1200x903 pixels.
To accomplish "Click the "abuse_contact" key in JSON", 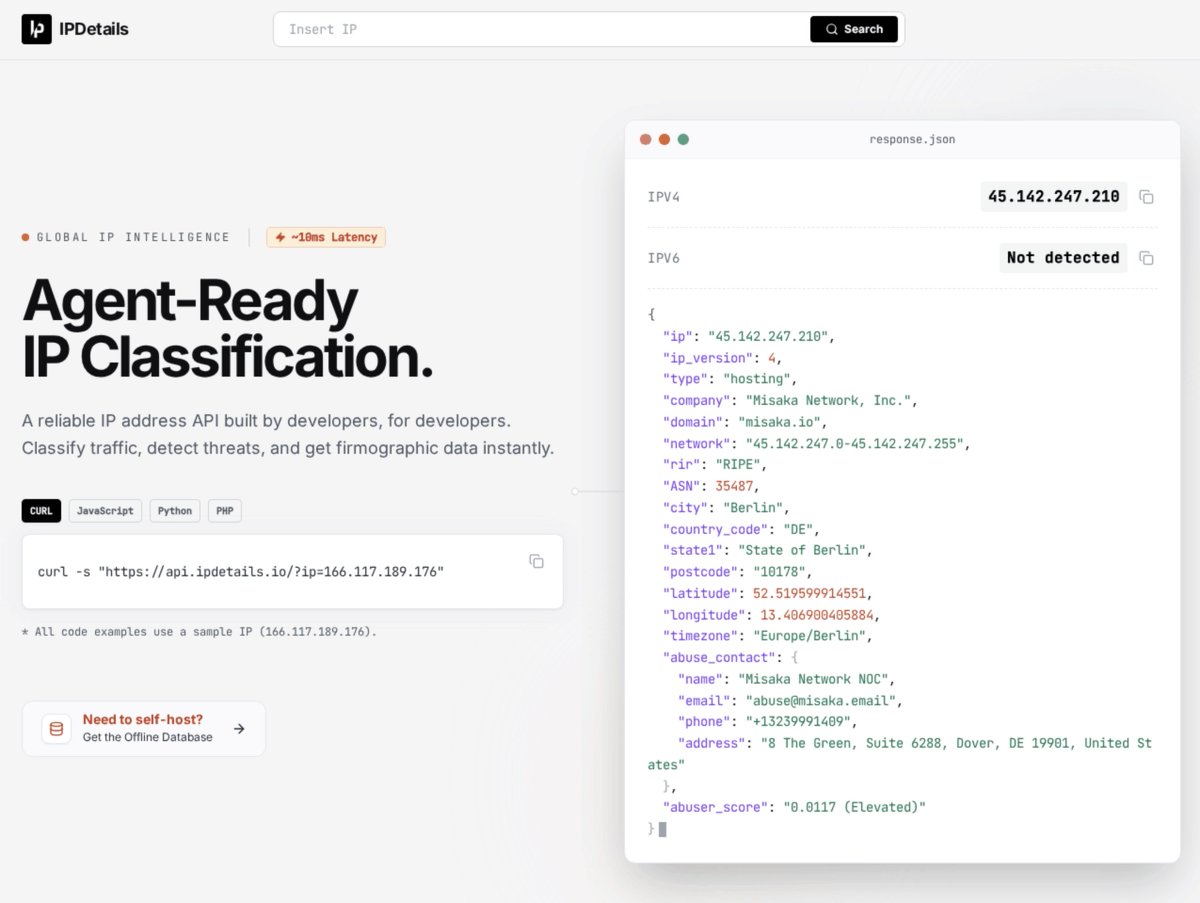I will click(x=719, y=658).
